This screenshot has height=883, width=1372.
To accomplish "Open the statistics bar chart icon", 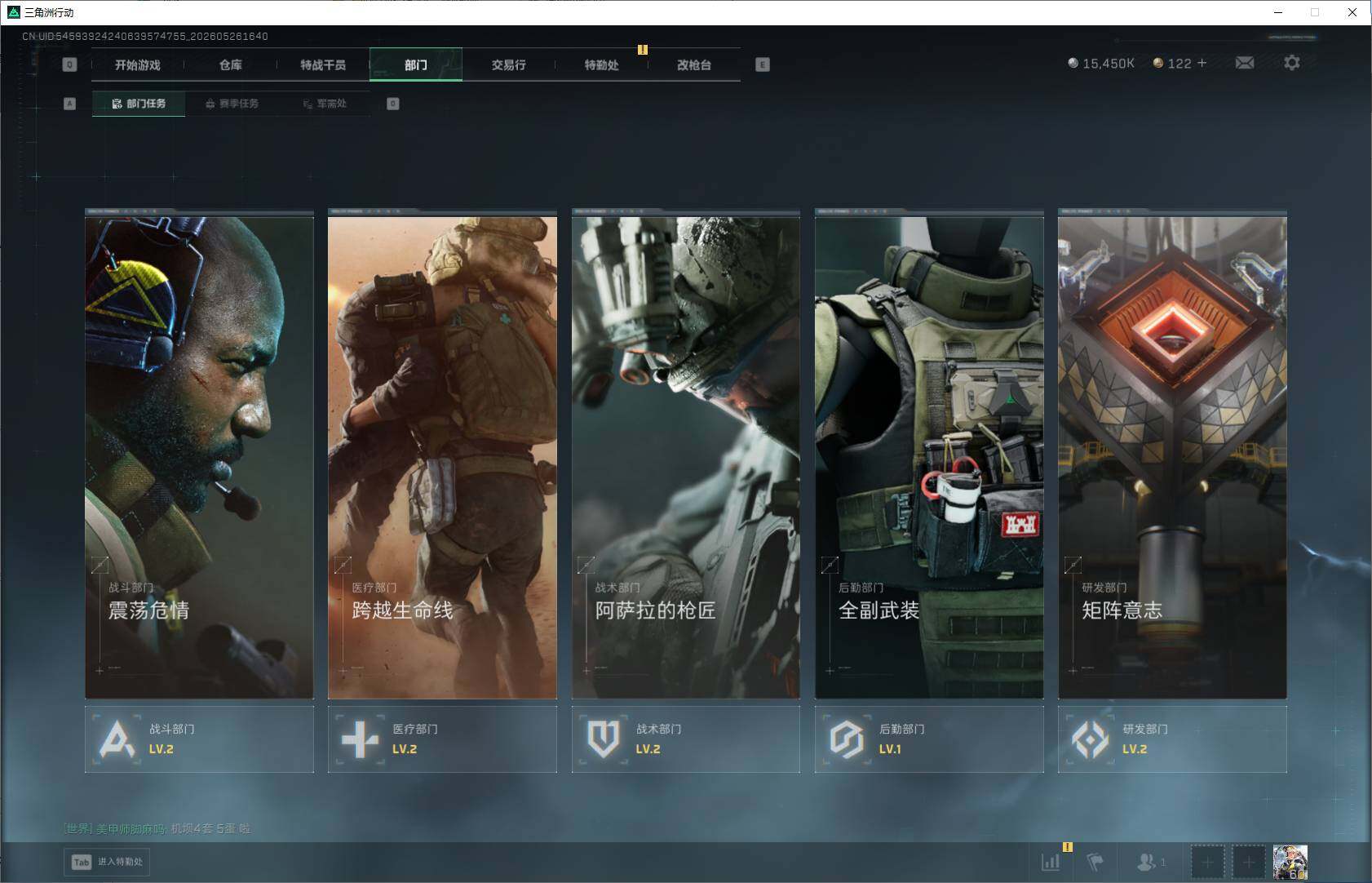I will pyautogui.click(x=1051, y=862).
